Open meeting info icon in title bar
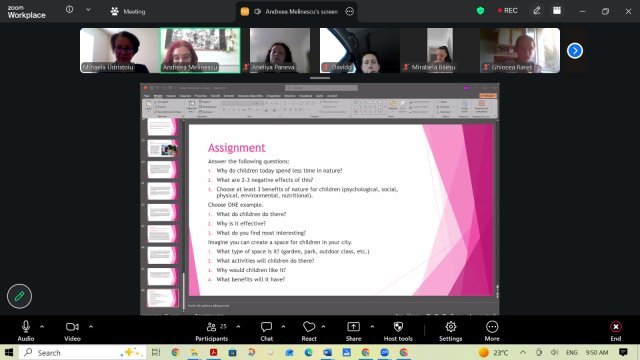640x360 pixels. point(69,9)
